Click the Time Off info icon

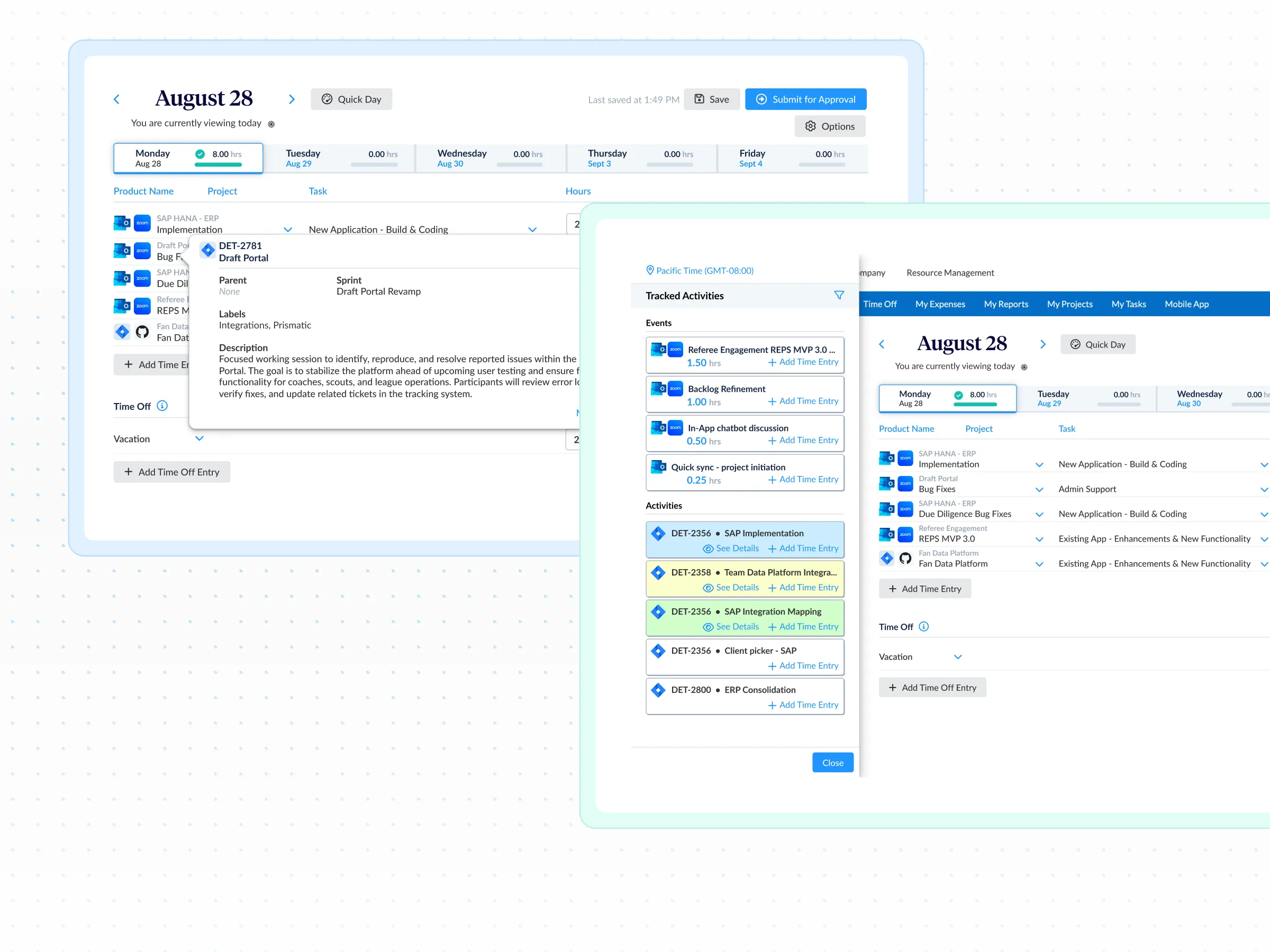coord(162,406)
